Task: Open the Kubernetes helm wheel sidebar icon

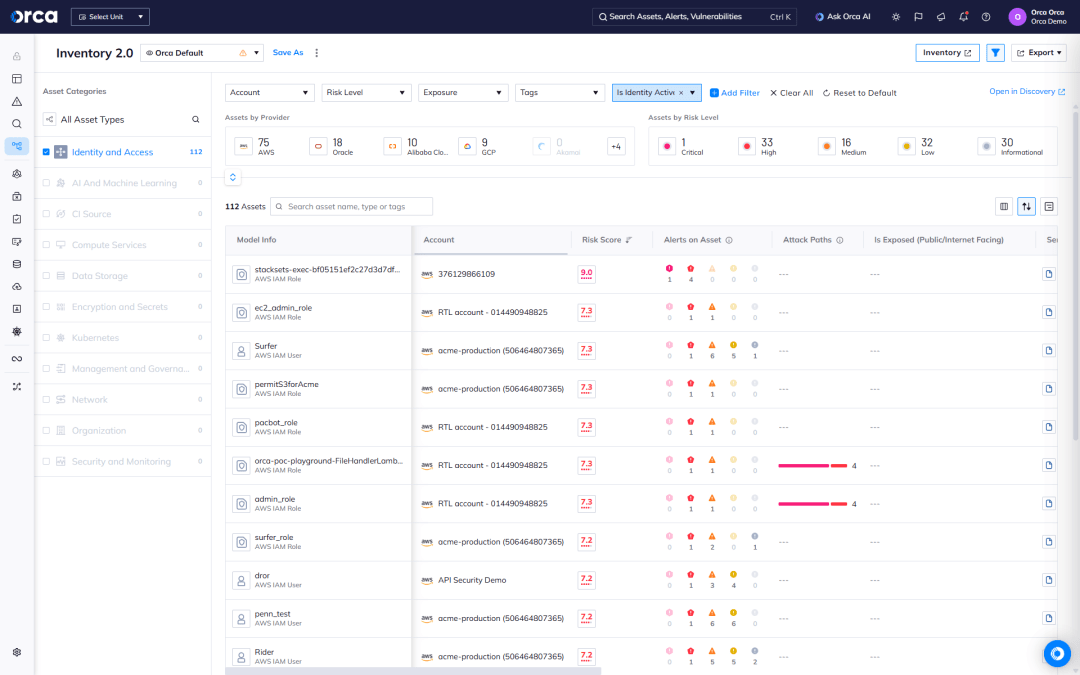Action: [x=17, y=331]
